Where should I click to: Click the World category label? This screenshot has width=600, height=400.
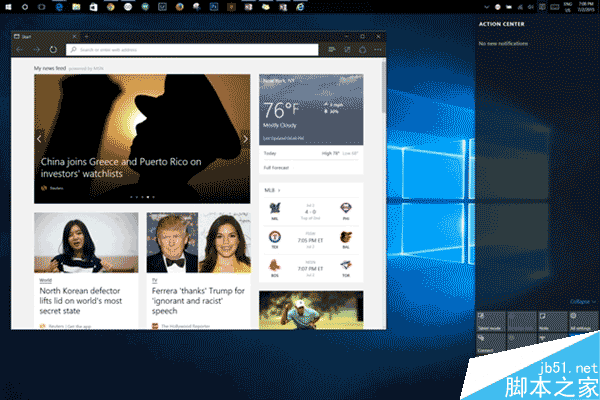(x=45, y=281)
